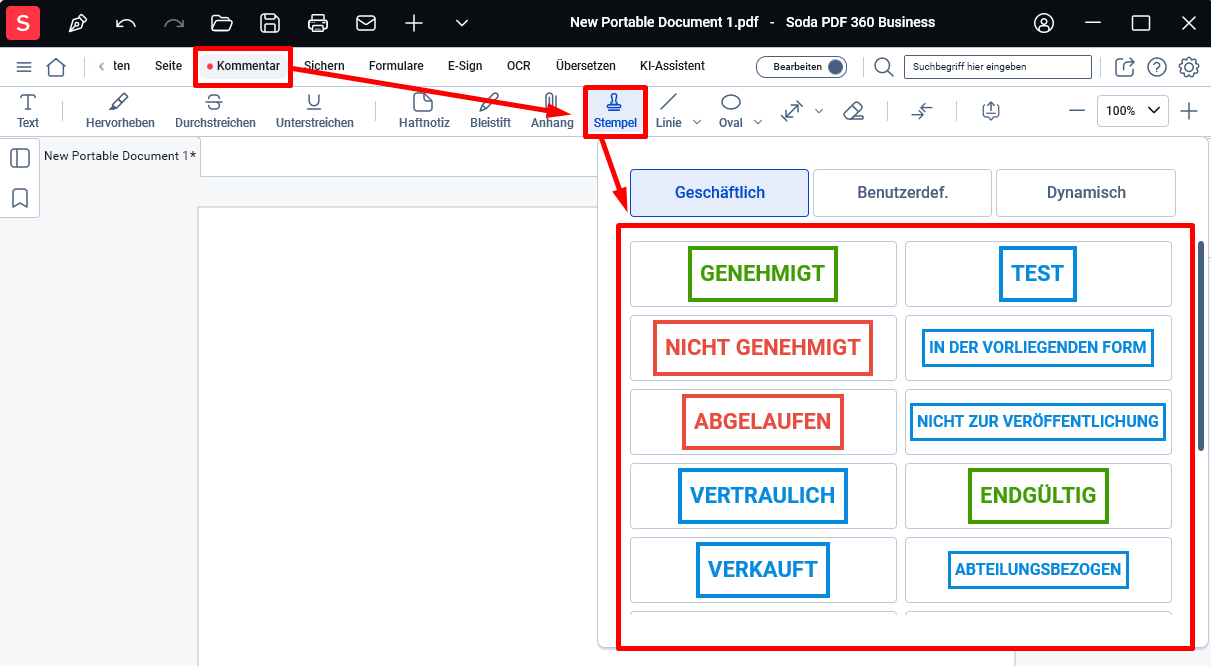1211x666 pixels.
Task: Print the document with the printer icon
Action: pos(318,22)
